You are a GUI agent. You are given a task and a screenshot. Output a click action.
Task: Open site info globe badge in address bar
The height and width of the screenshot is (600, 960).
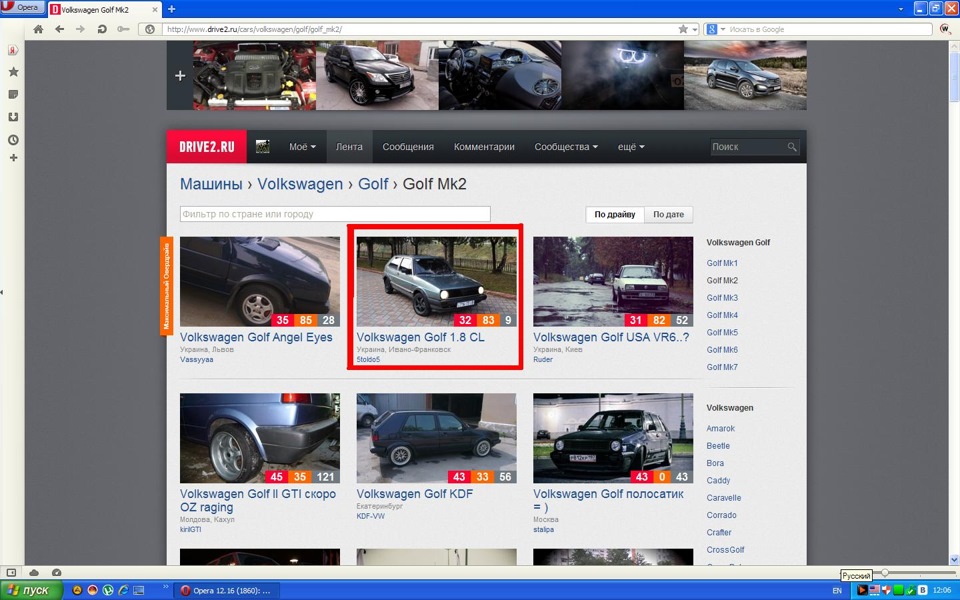tap(149, 29)
